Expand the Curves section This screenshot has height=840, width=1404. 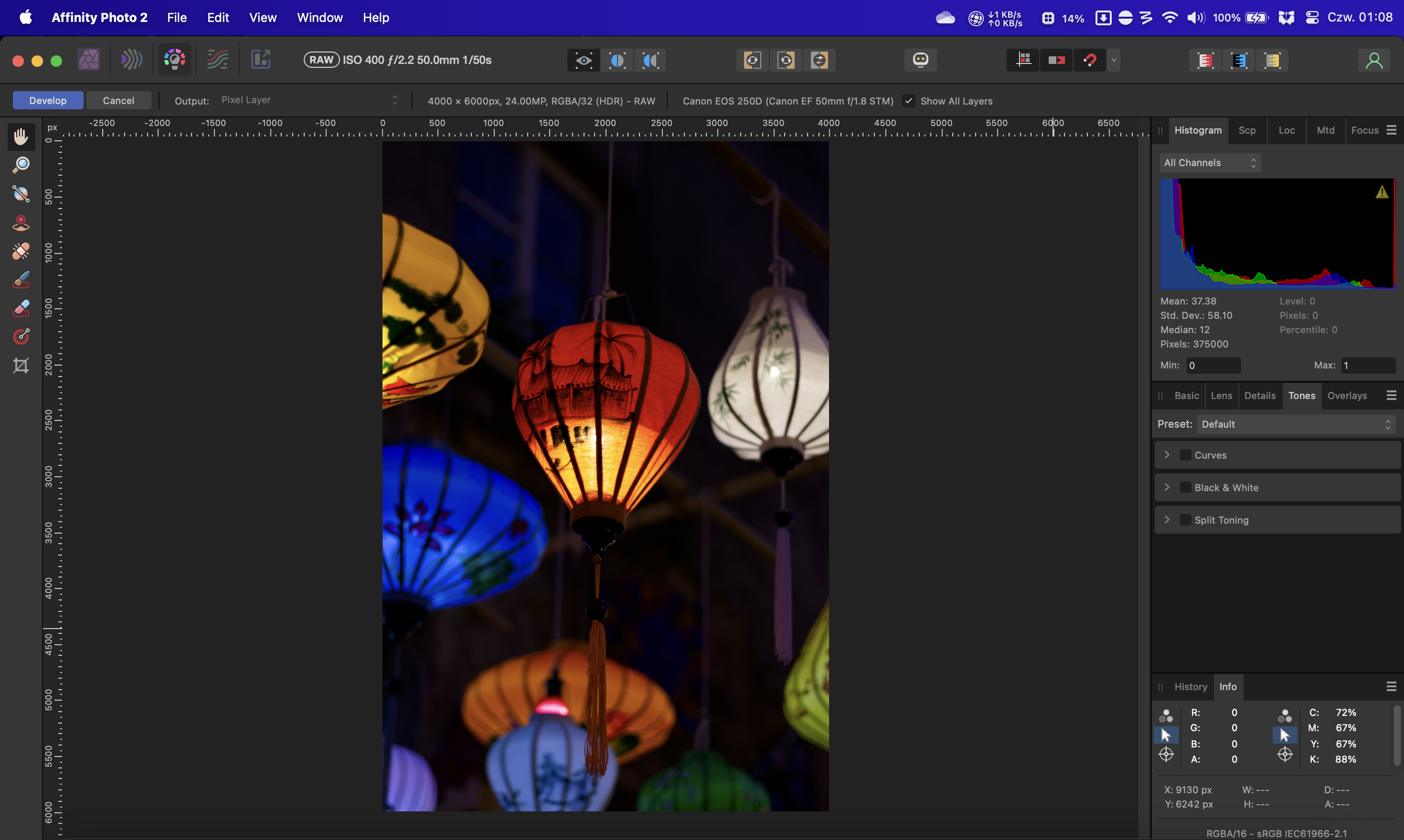tap(1167, 455)
